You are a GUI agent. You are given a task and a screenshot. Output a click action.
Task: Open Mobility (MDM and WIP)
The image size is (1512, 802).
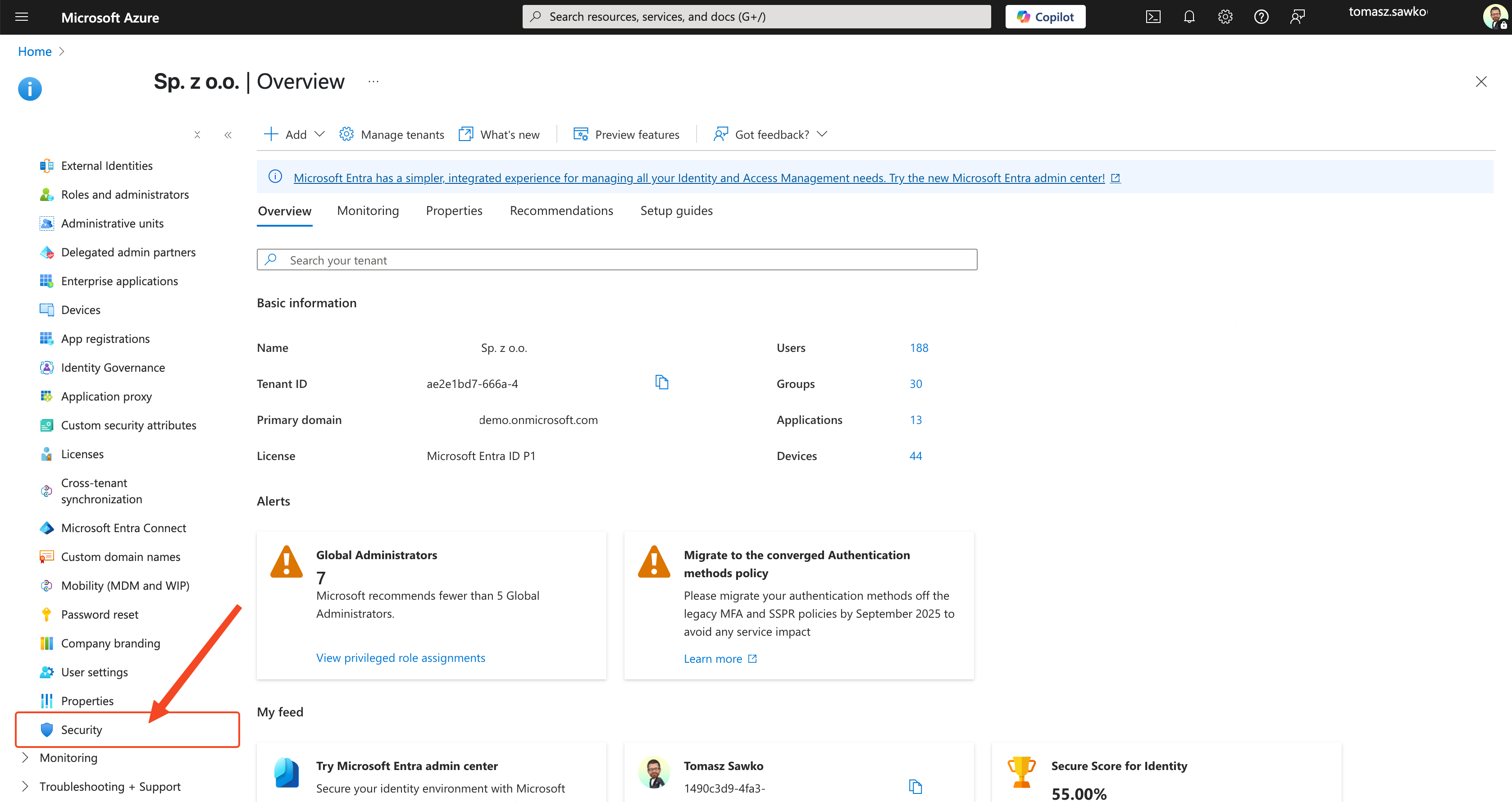coord(125,585)
